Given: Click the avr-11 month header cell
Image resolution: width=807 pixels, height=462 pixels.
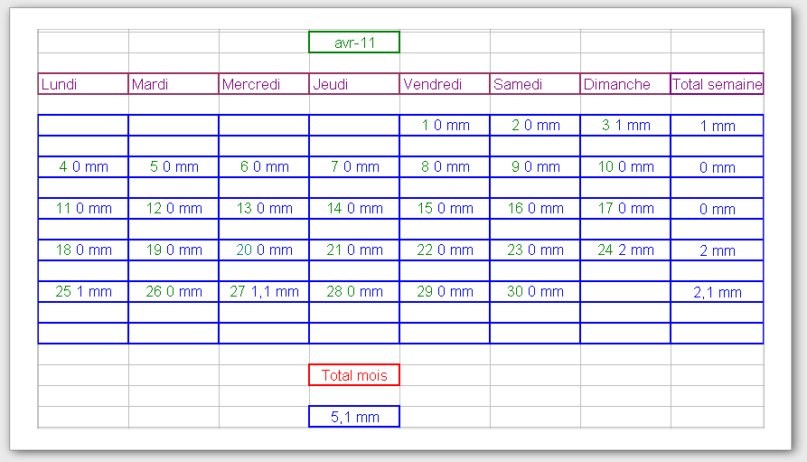Looking at the screenshot, I should click(354, 42).
